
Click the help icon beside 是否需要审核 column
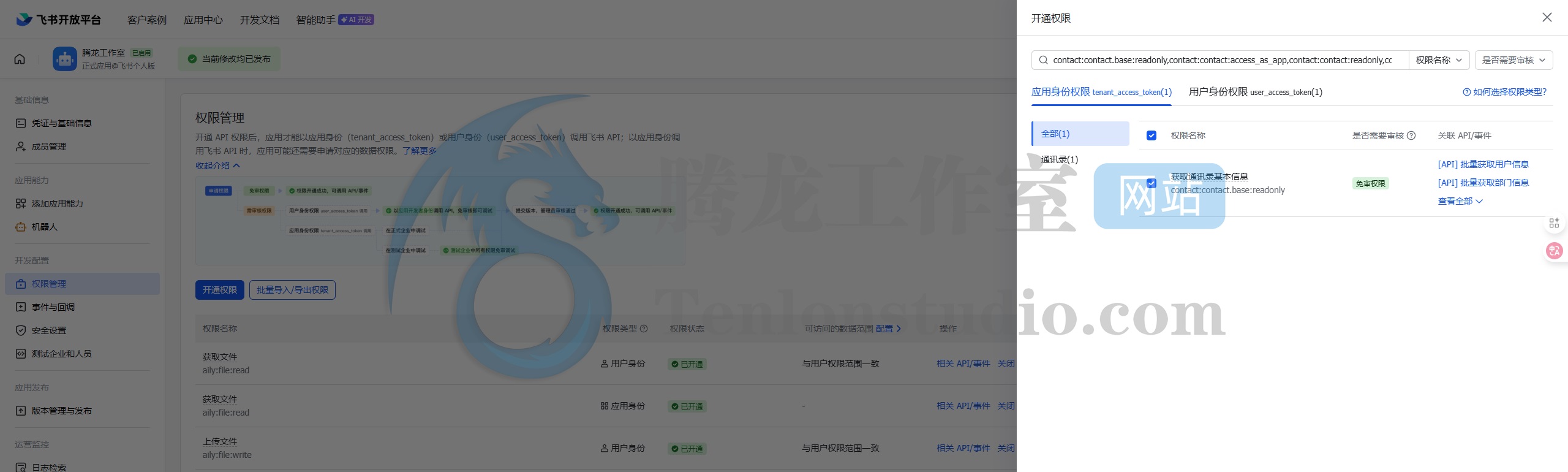[1411, 135]
